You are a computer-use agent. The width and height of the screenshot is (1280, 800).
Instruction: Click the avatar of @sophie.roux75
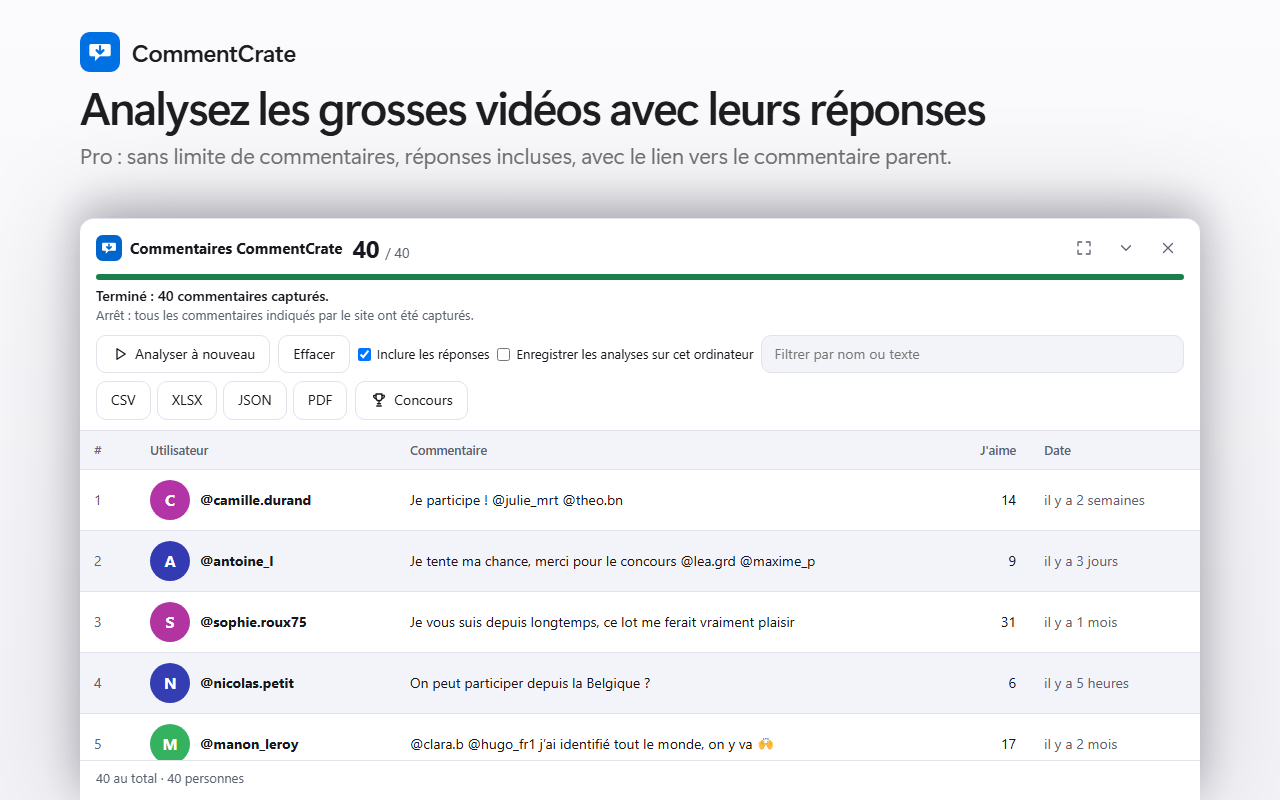click(170, 622)
